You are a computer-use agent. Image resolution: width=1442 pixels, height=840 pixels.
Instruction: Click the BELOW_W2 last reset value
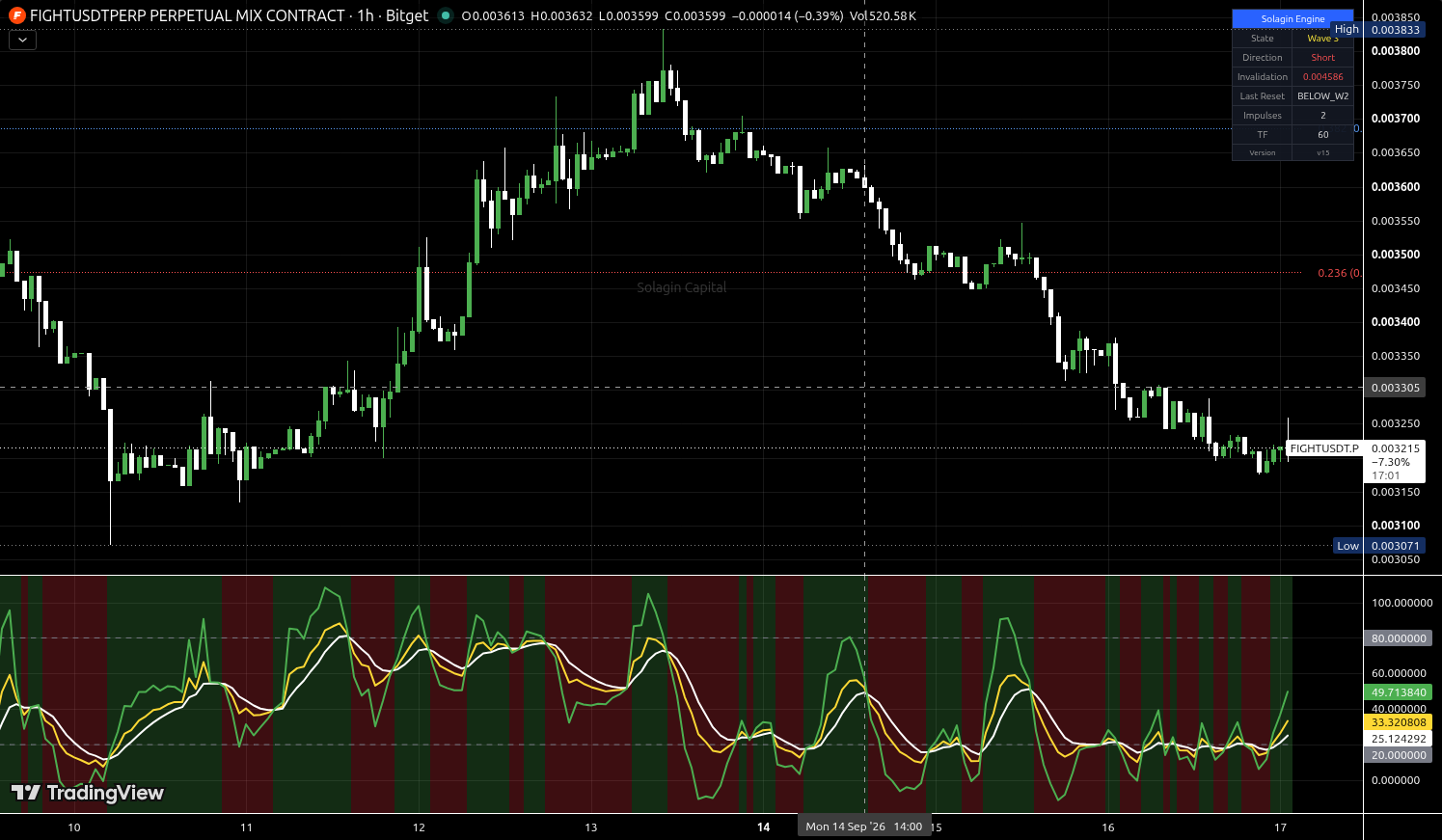(x=1322, y=96)
